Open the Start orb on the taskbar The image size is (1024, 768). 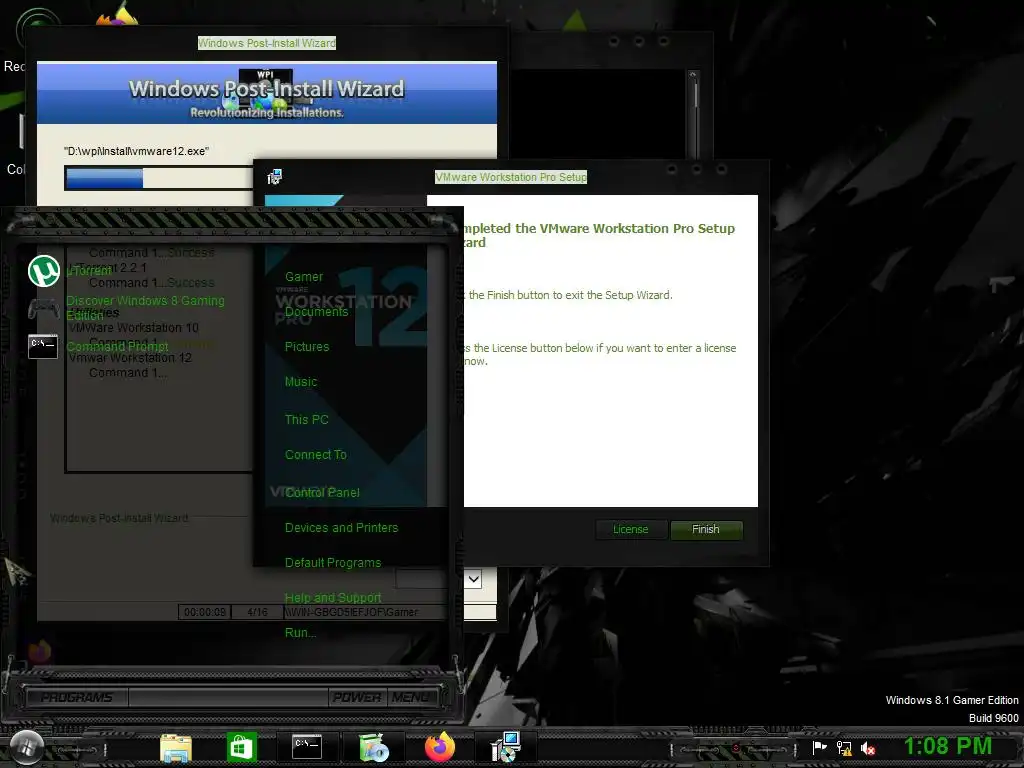[x=27, y=746]
